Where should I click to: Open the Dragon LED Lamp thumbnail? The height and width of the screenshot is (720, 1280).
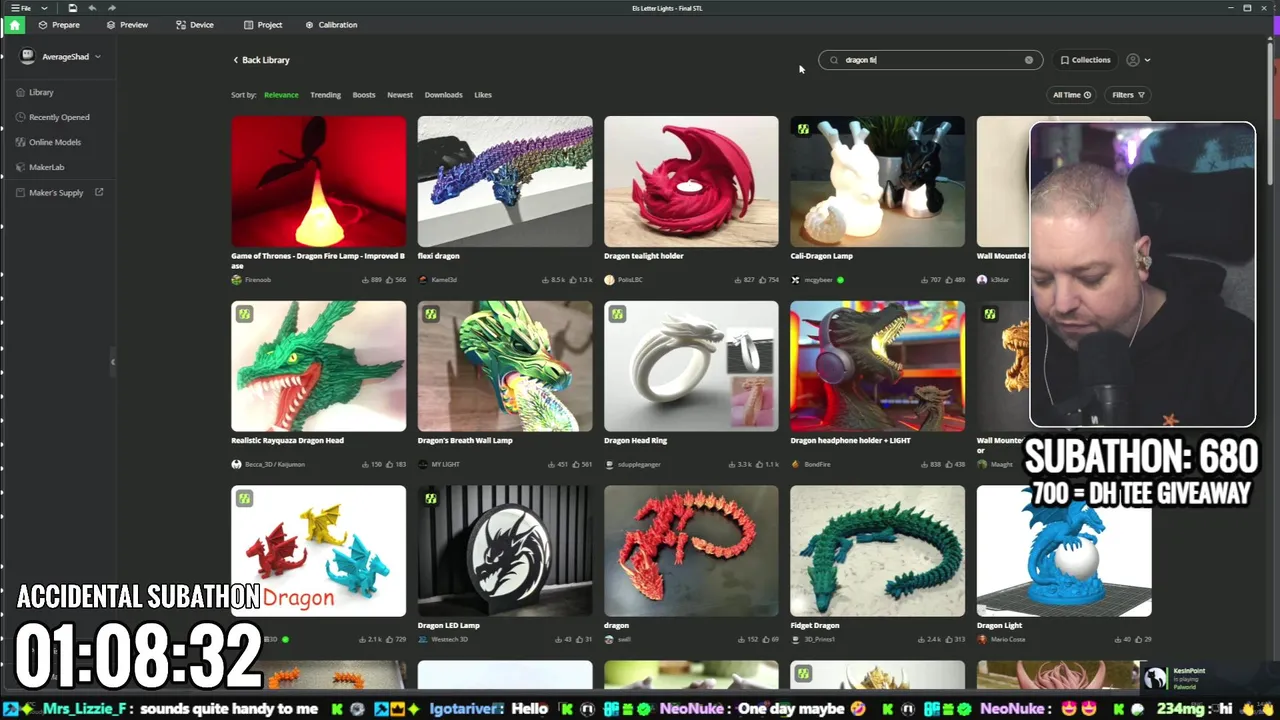(505, 551)
